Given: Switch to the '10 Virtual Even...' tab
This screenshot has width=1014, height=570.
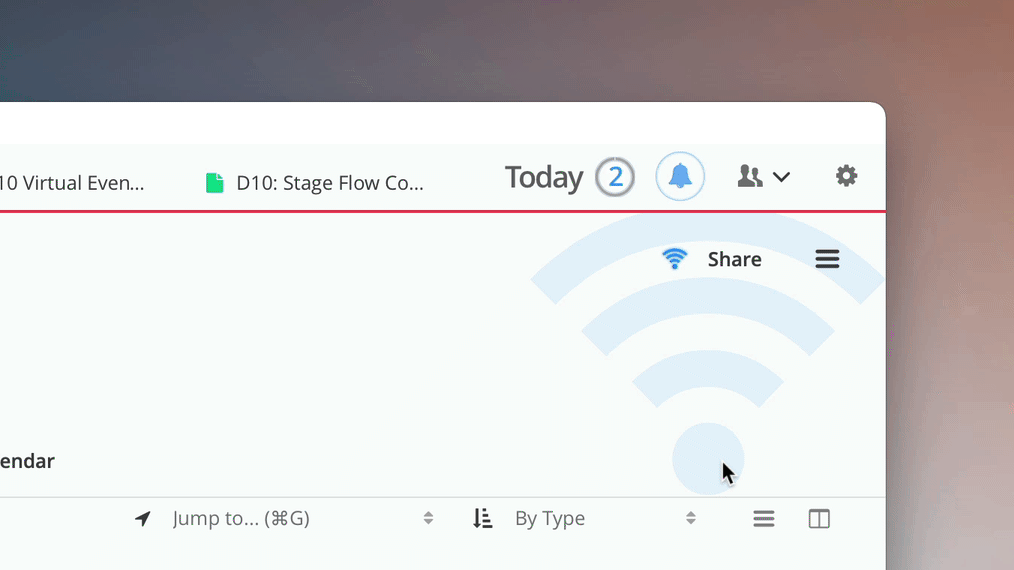Looking at the screenshot, I should (72, 183).
